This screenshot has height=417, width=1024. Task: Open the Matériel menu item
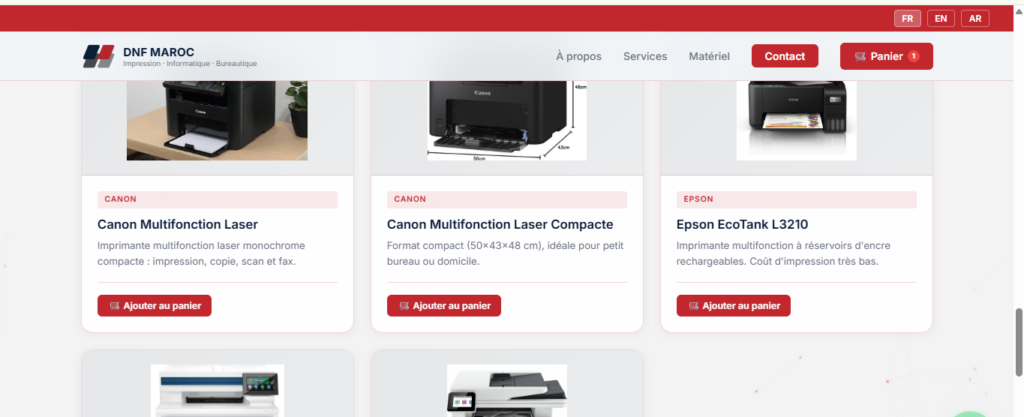tap(709, 57)
